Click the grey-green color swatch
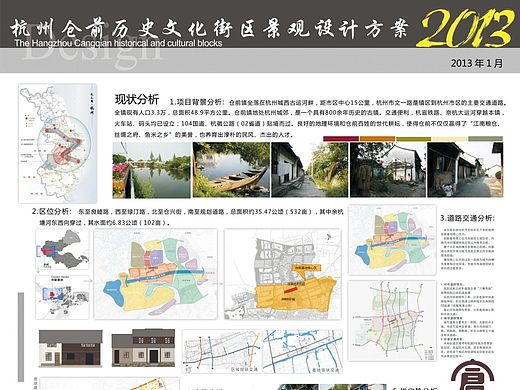 pyautogui.click(x=485, y=138)
